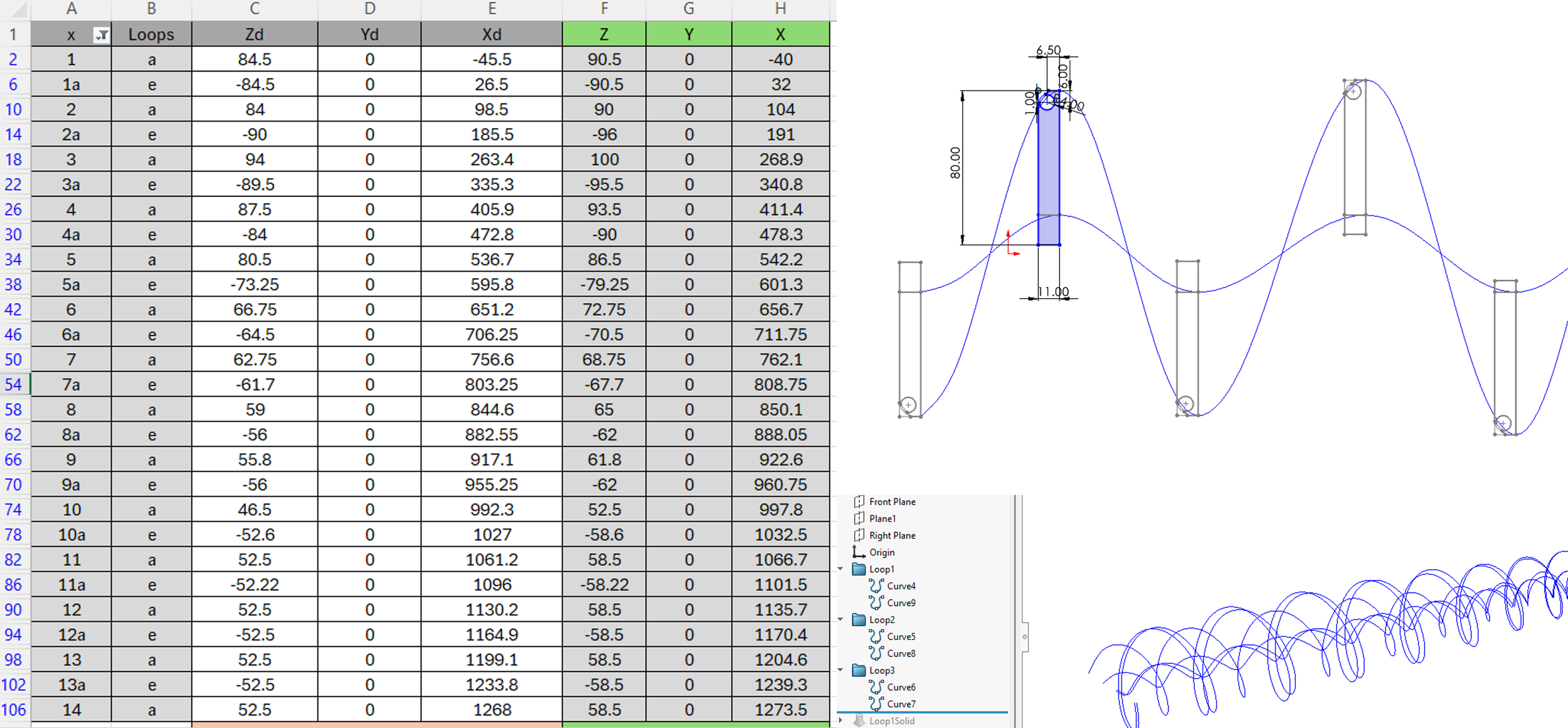Select the Curve9 curve icon

pos(876,602)
